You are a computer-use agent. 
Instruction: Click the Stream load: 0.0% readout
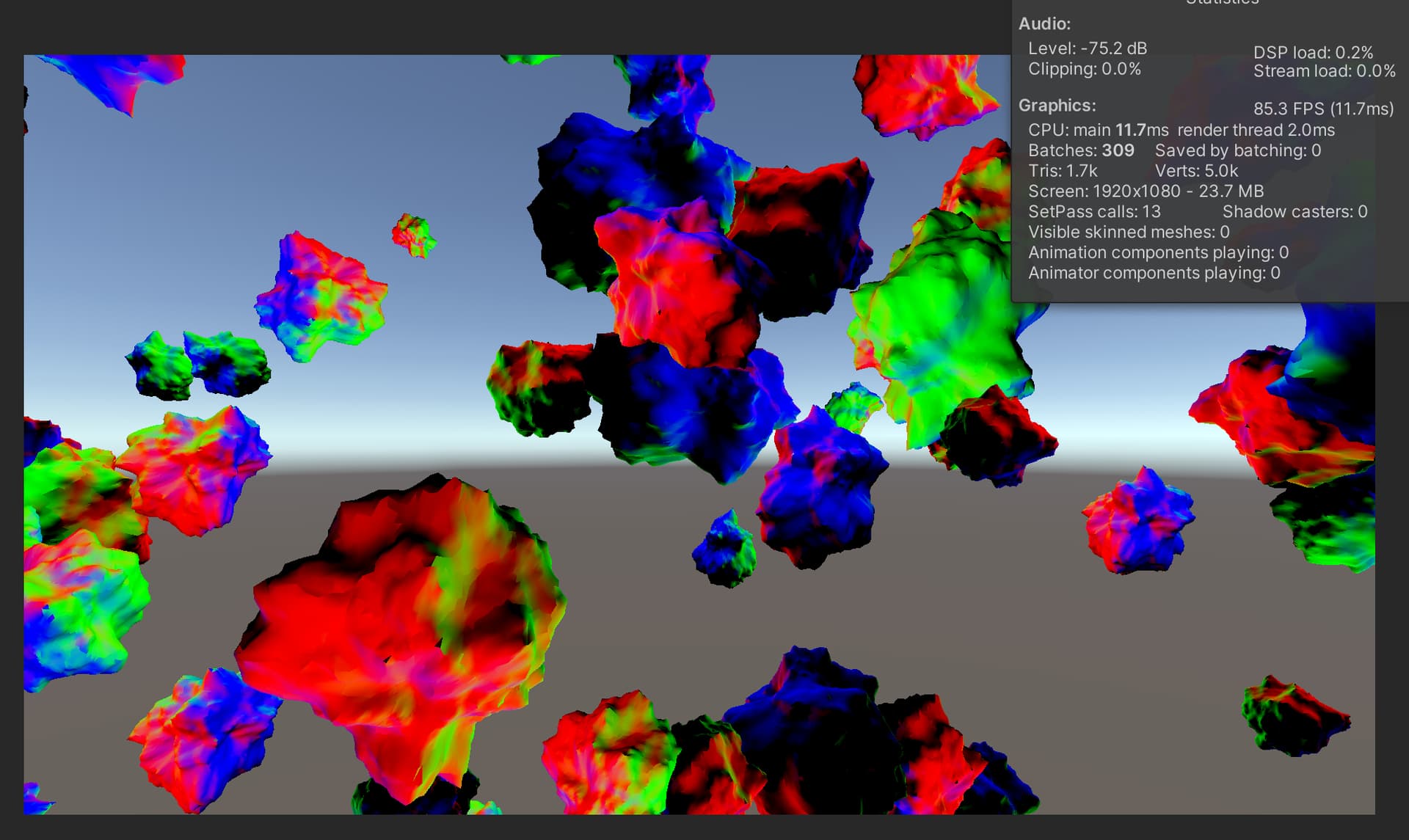tap(1323, 71)
